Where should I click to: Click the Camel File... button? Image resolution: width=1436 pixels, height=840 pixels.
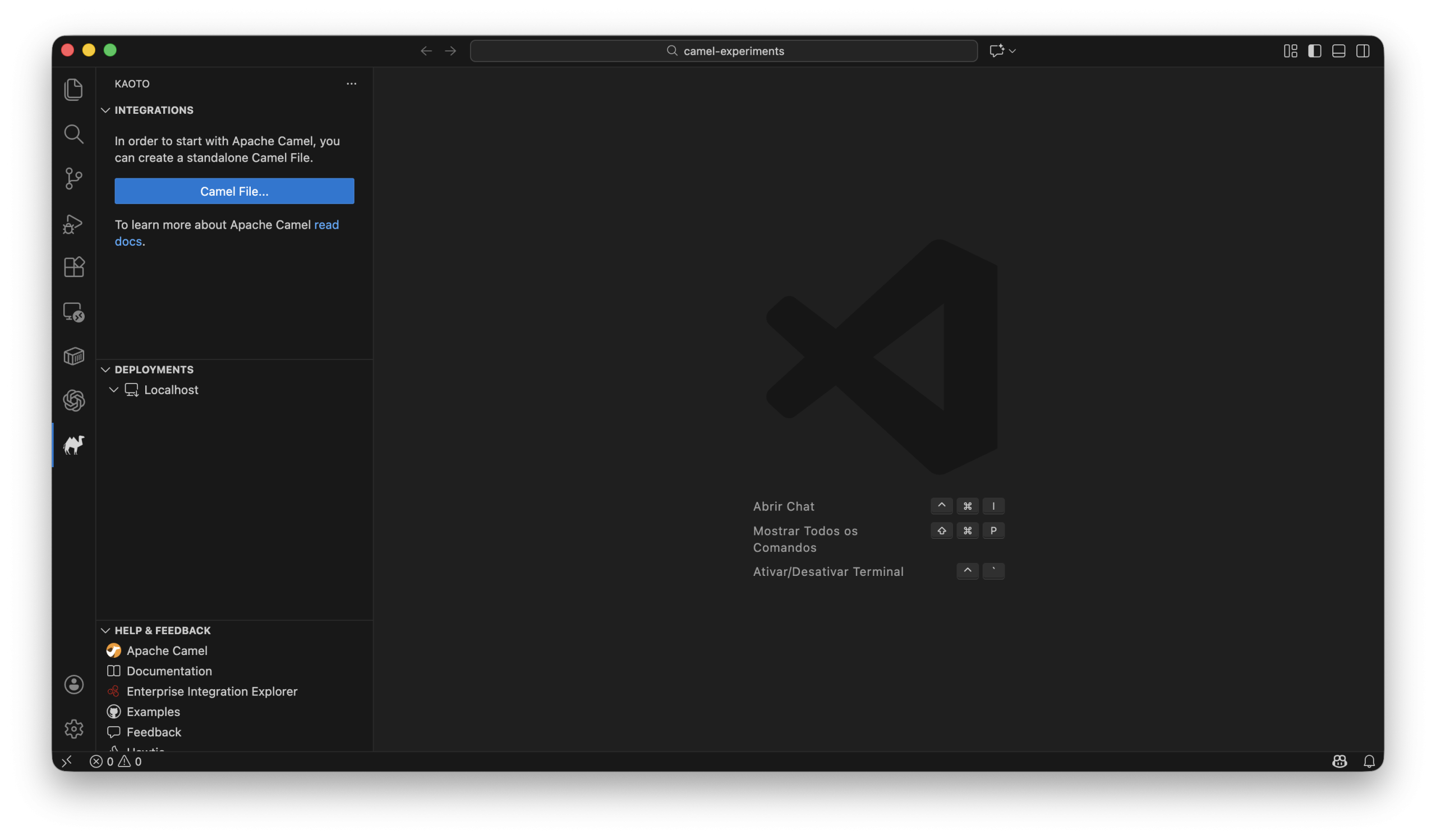coord(234,191)
